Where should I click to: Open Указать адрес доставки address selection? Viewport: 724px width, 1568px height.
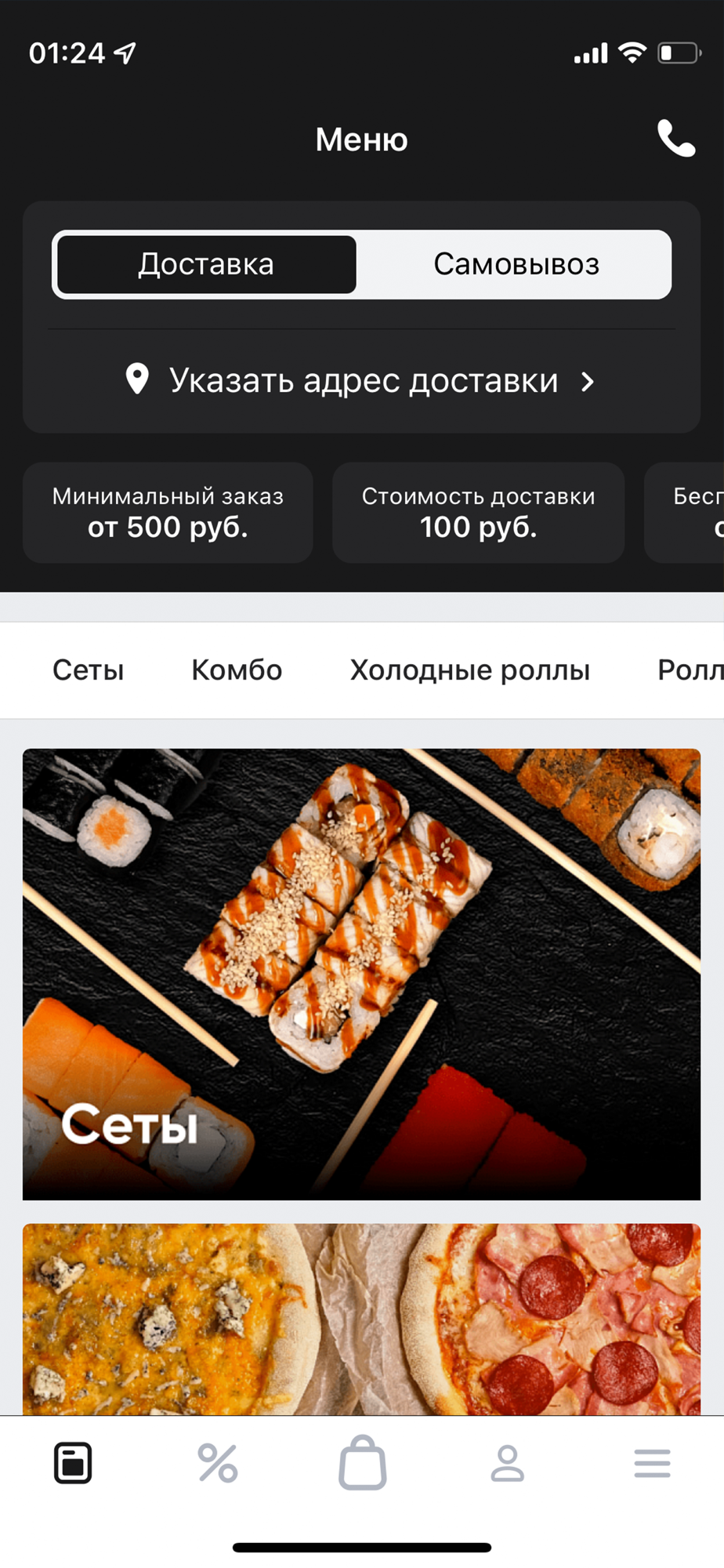[x=361, y=381]
